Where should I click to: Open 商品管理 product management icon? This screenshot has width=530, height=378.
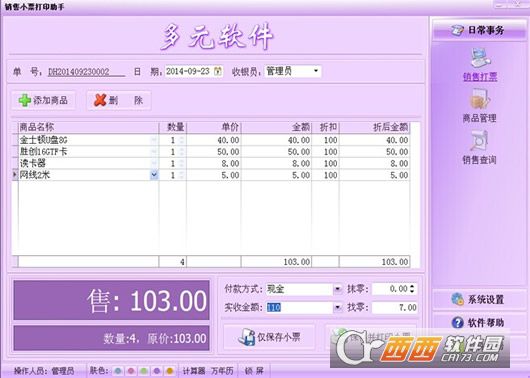(x=480, y=105)
